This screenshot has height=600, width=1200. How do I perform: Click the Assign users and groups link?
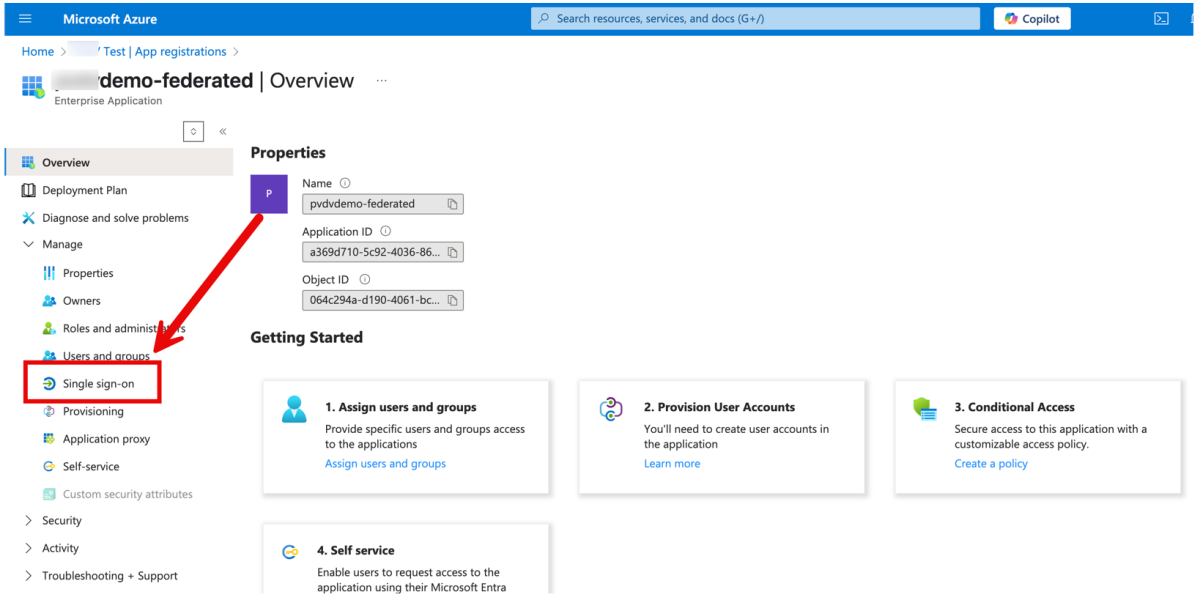point(385,464)
